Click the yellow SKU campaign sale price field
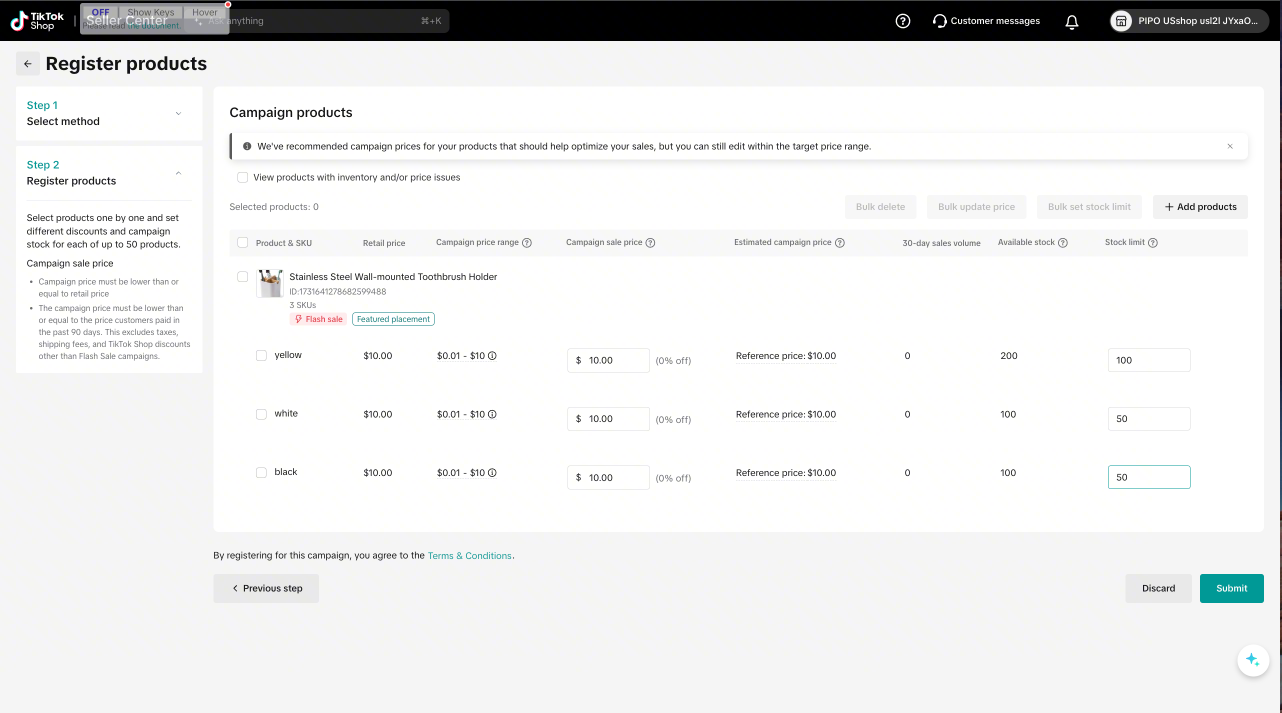 point(614,360)
